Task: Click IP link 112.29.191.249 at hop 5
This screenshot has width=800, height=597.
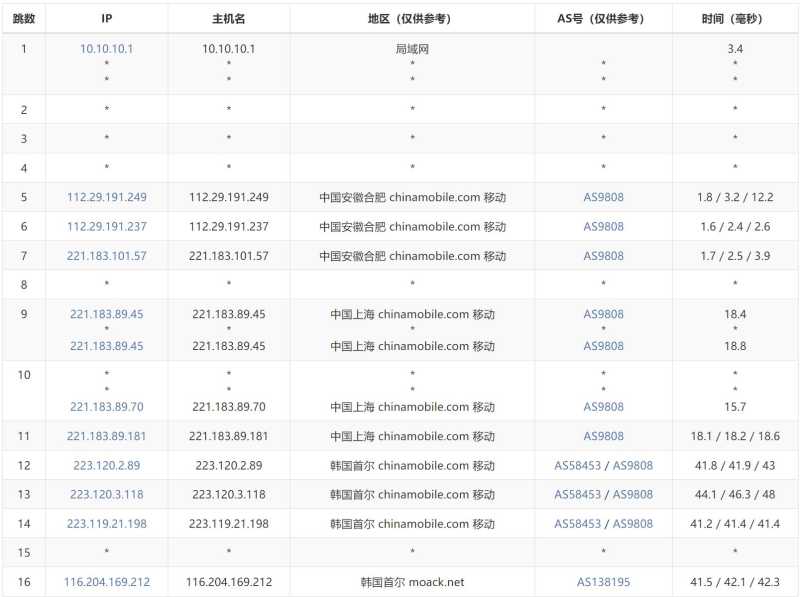Action: tap(106, 197)
